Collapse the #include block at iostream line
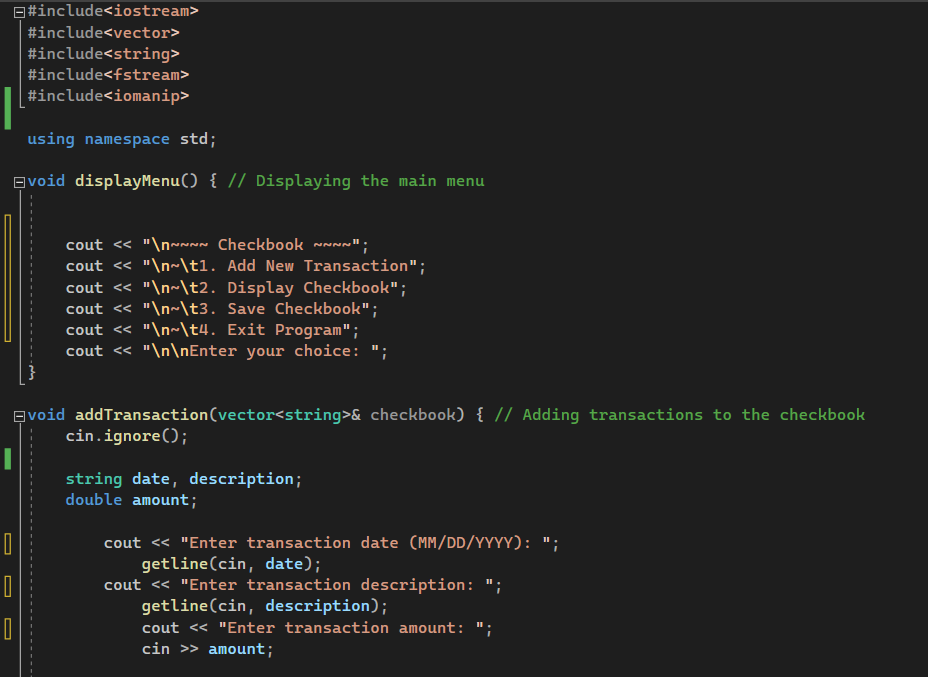Viewport: 928px width, 677px height. pyautogui.click(x=19, y=12)
